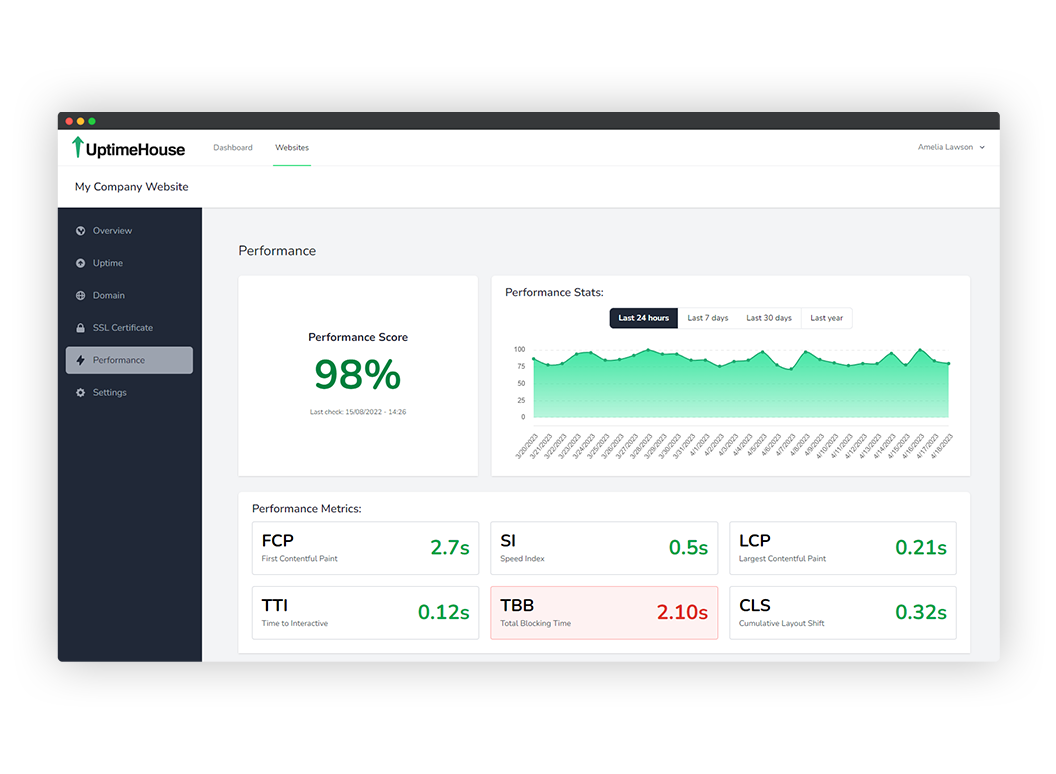Viewport: 1056px width, 774px height.
Task: Click the UptimeHouse arrow logo
Action: pos(78,147)
